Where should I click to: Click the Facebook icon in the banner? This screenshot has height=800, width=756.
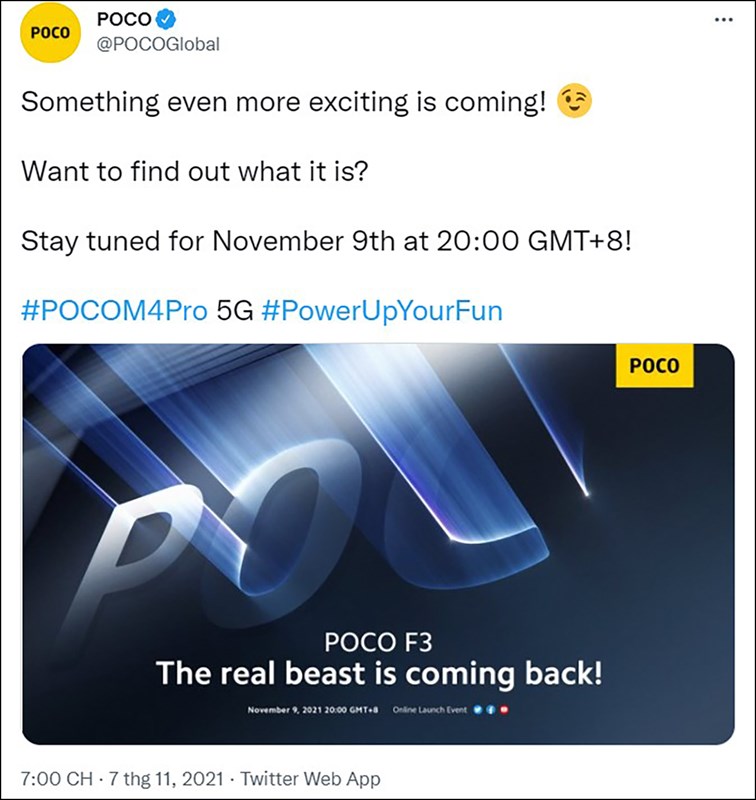pos(493,710)
